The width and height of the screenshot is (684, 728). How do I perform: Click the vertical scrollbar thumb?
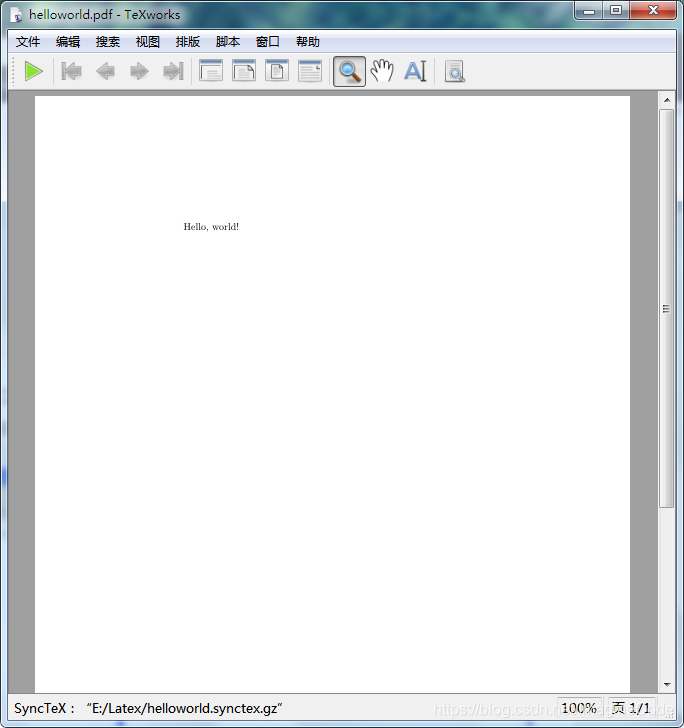667,309
